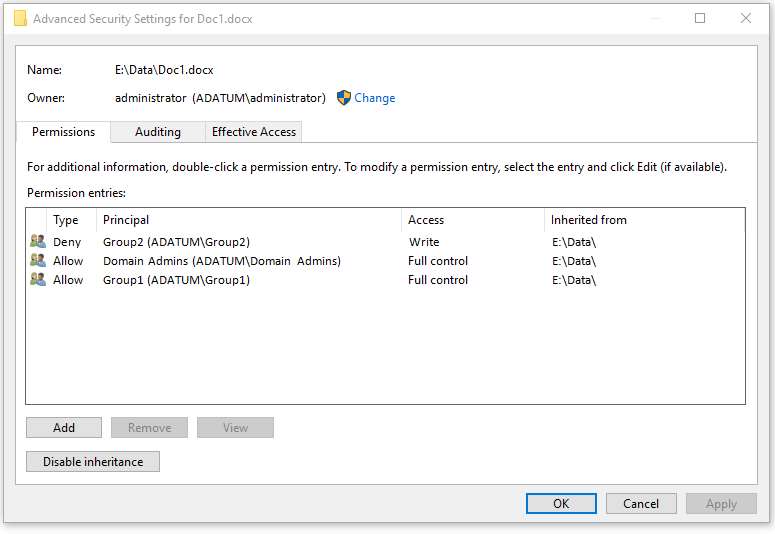Click the folder icon in title bar
Viewport: 775px width, 534px height.
click(x=20, y=18)
